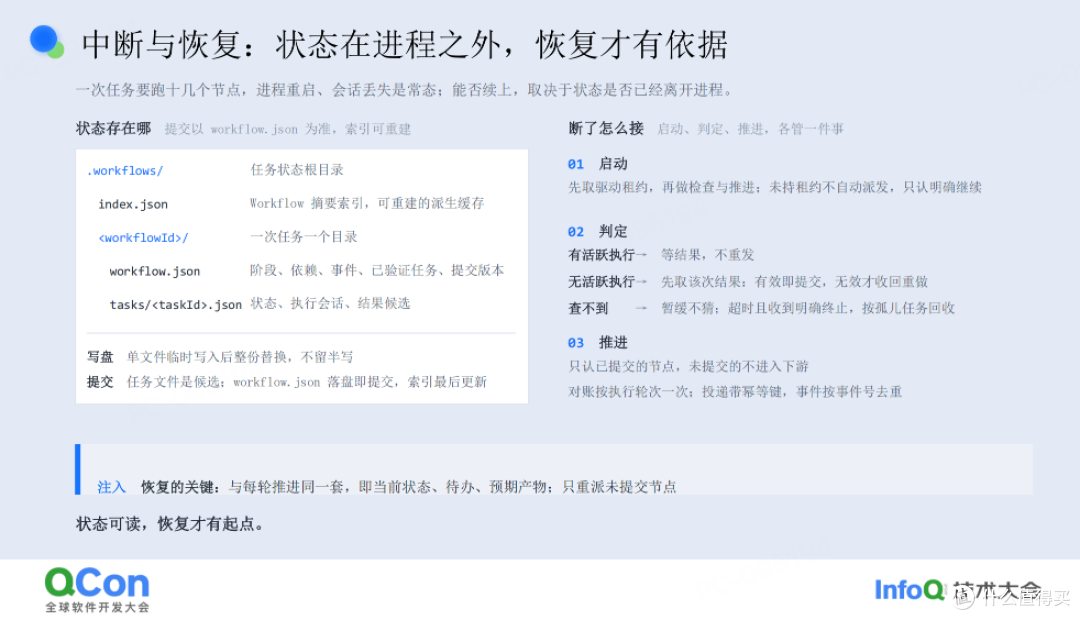Click the 提交 label in the white card
1080x620 pixels.
click(100, 382)
